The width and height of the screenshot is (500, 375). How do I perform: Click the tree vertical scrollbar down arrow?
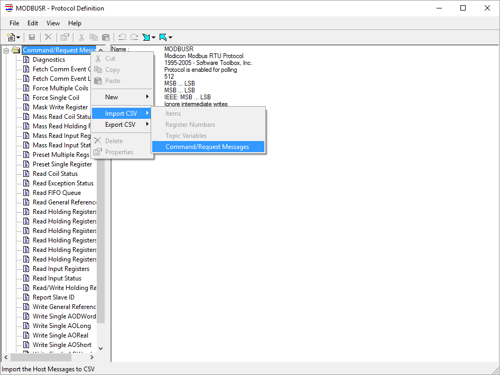click(101, 348)
